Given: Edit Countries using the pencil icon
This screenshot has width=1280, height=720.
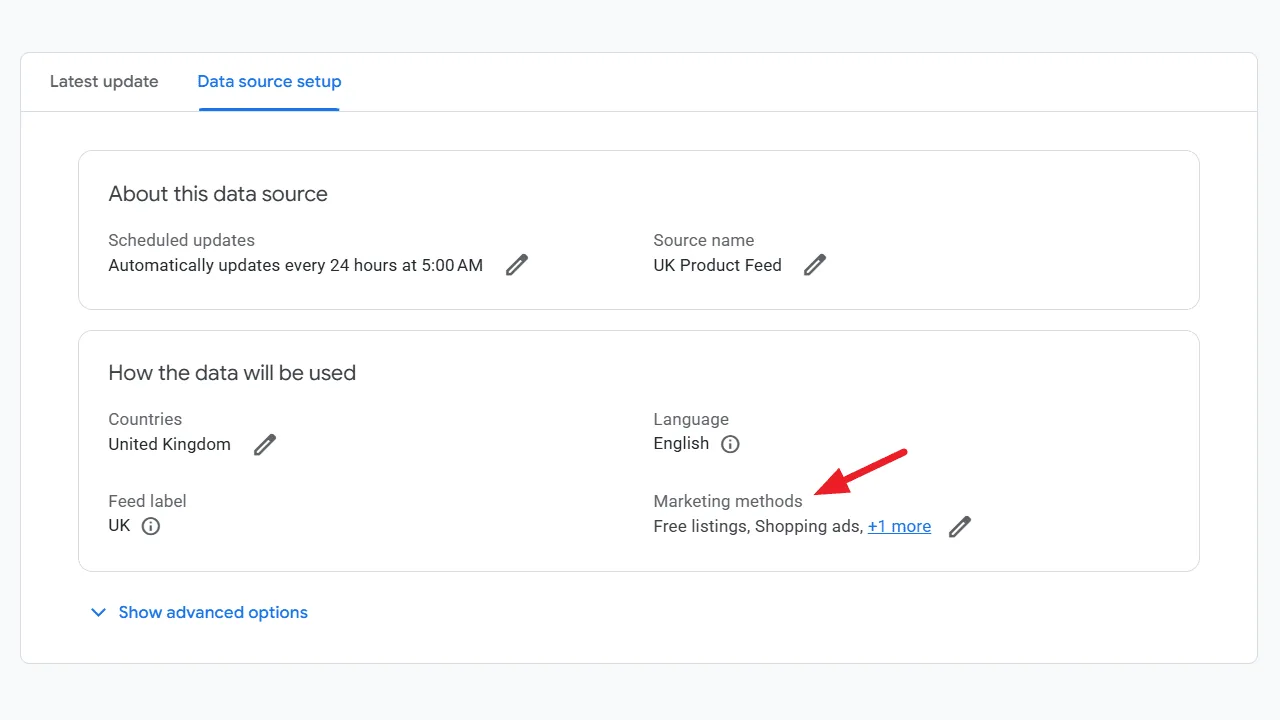Looking at the screenshot, I should tap(264, 445).
